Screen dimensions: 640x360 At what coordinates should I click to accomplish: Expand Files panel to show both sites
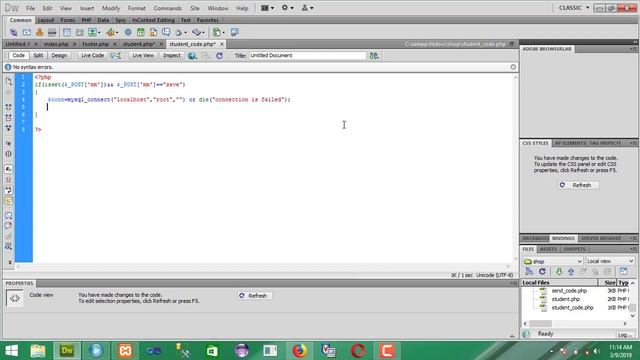(x=623, y=271)
